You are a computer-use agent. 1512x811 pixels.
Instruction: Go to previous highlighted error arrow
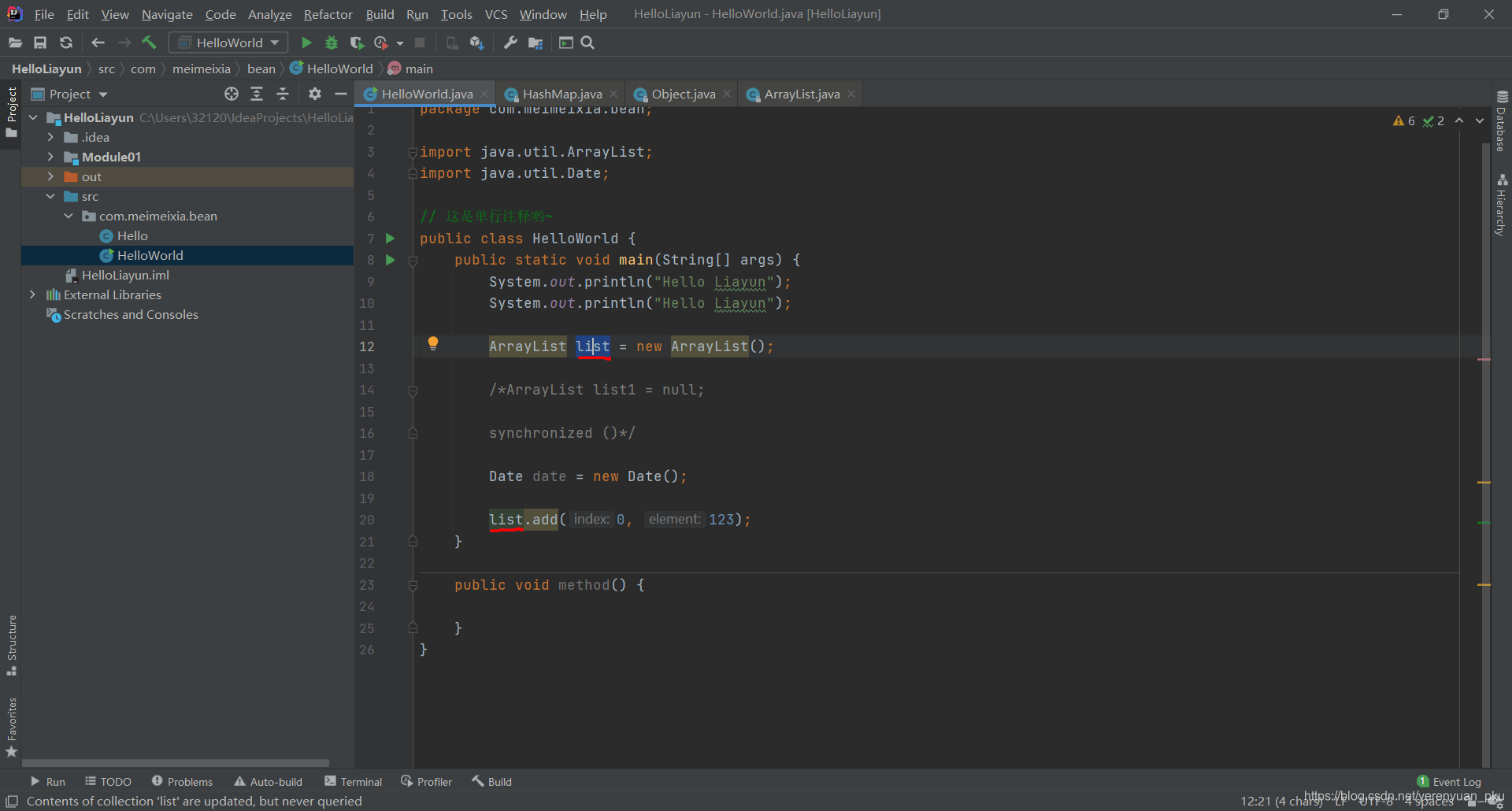[1459, 120]
